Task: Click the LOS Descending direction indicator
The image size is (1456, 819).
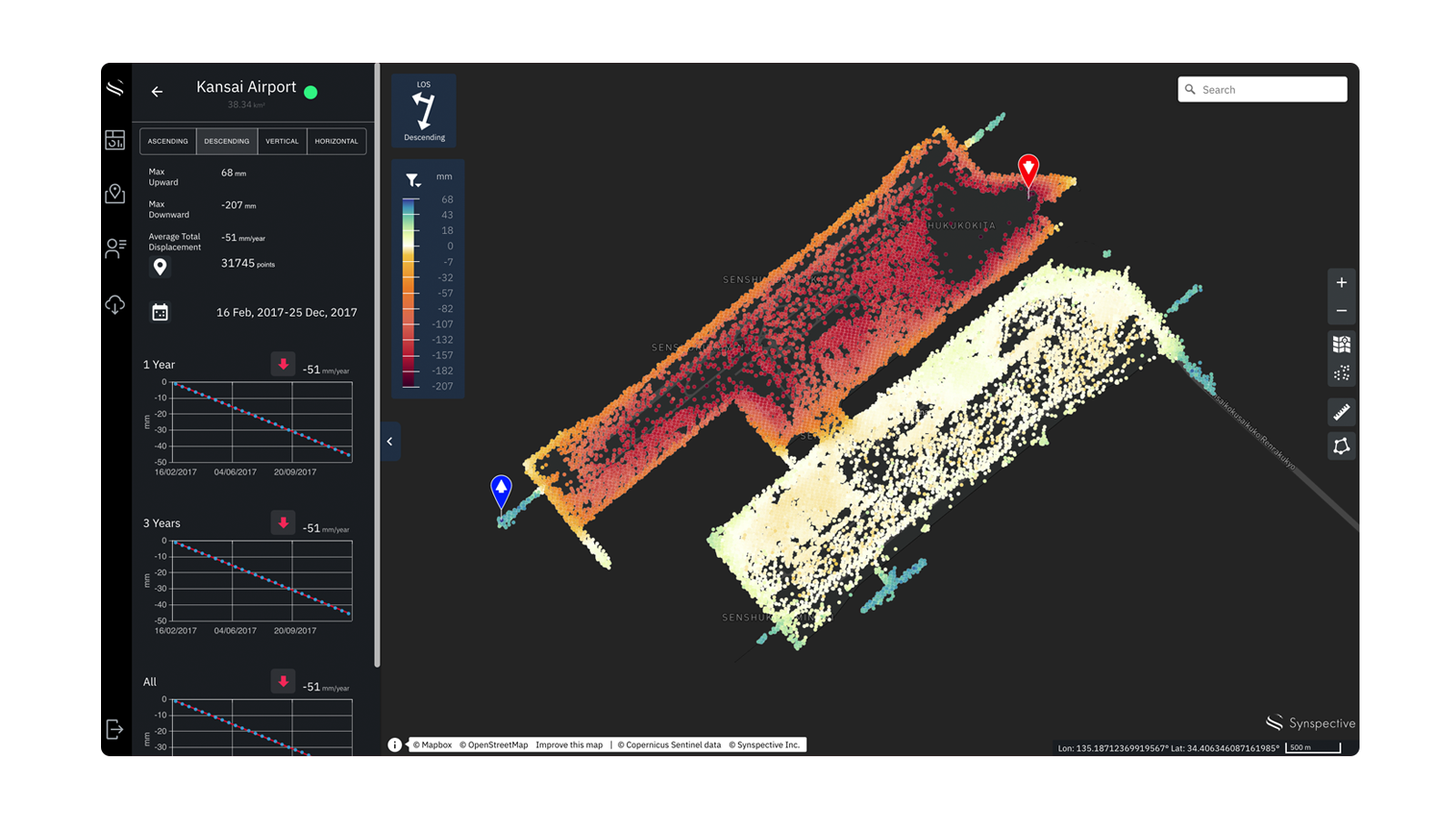Action: coord(423,109)
